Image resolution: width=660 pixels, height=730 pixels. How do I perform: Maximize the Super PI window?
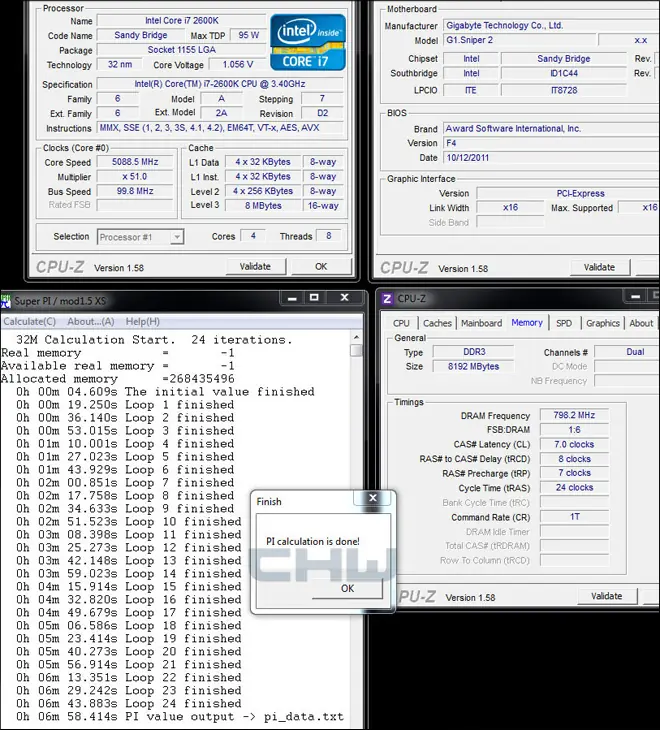[314, 297]
